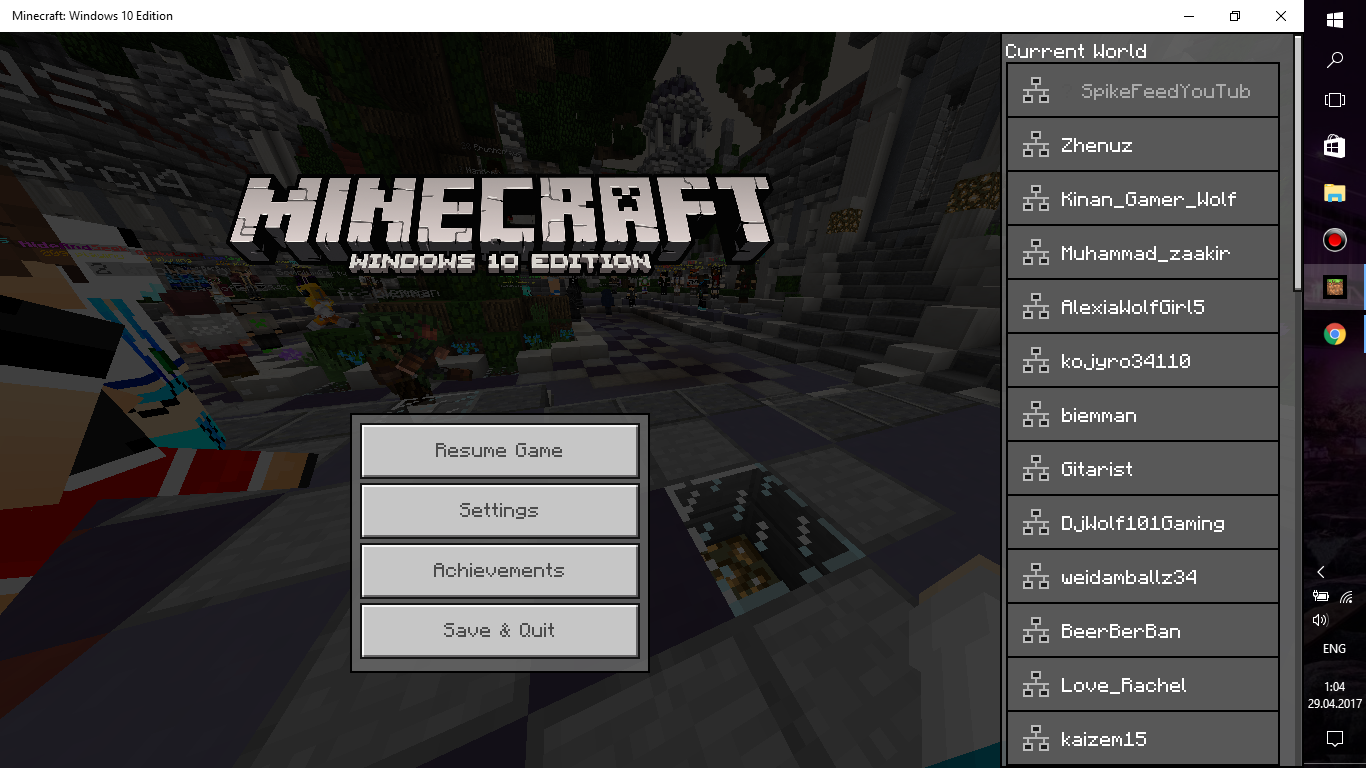Click the network icon next to Gitarist
This screenshot has width=1366, height=768.
click(1036, 469)
